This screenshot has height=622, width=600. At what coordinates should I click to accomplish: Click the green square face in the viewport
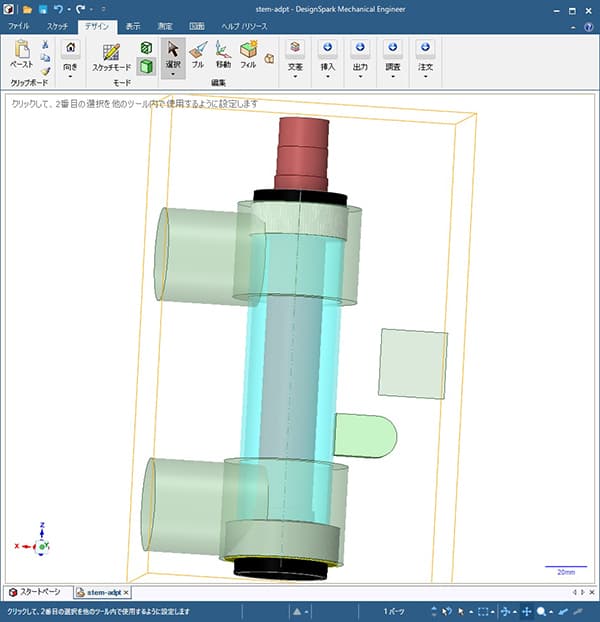click(x=412, y=362)
